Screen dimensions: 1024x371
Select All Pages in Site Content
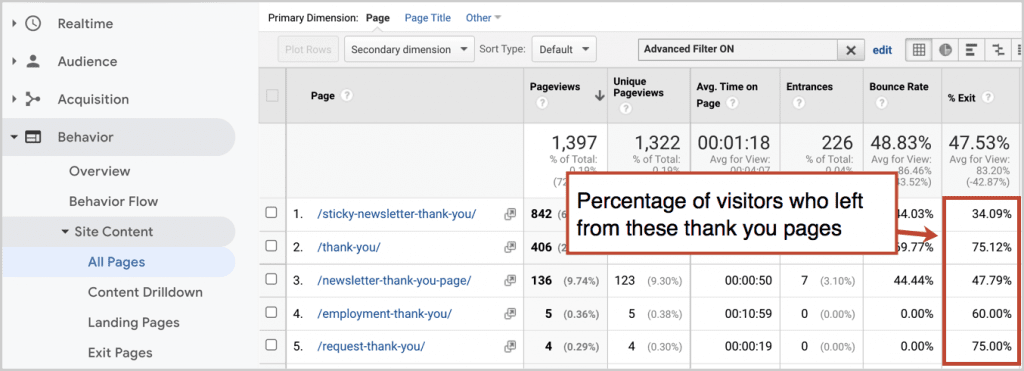click(116, 262)
